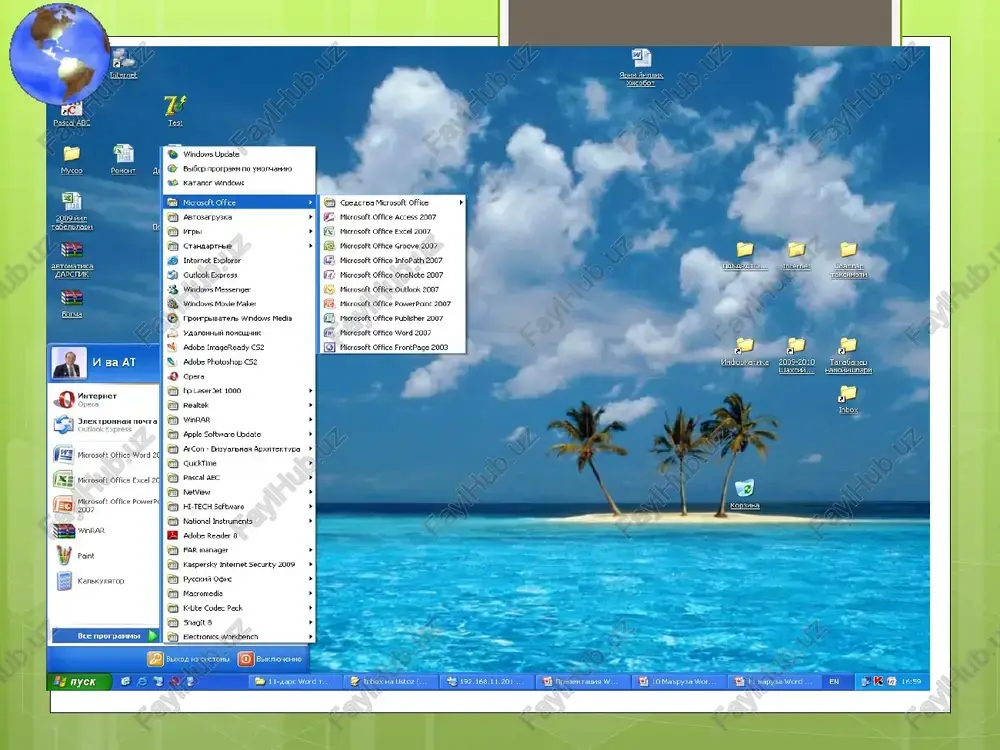Click the EN language indicator

pos(834,682)
